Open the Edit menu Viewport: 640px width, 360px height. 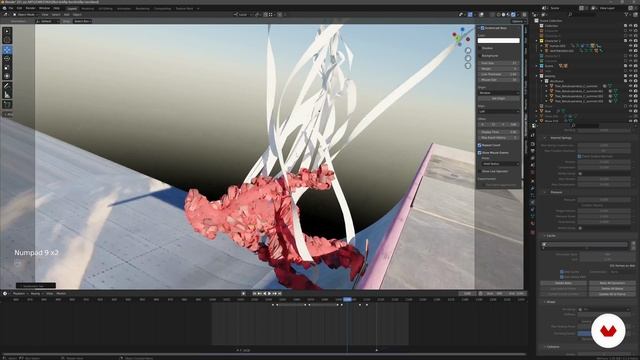tap(19, 8)
